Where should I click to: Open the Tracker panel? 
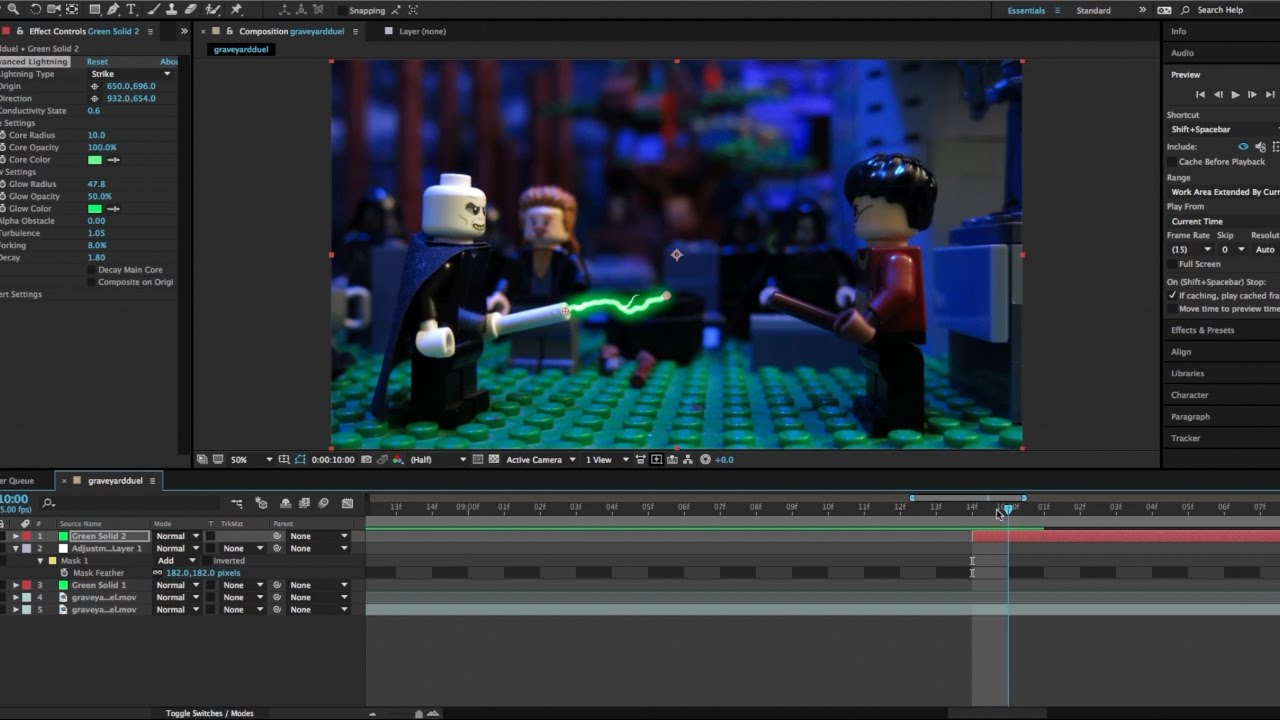point(1185,438)
